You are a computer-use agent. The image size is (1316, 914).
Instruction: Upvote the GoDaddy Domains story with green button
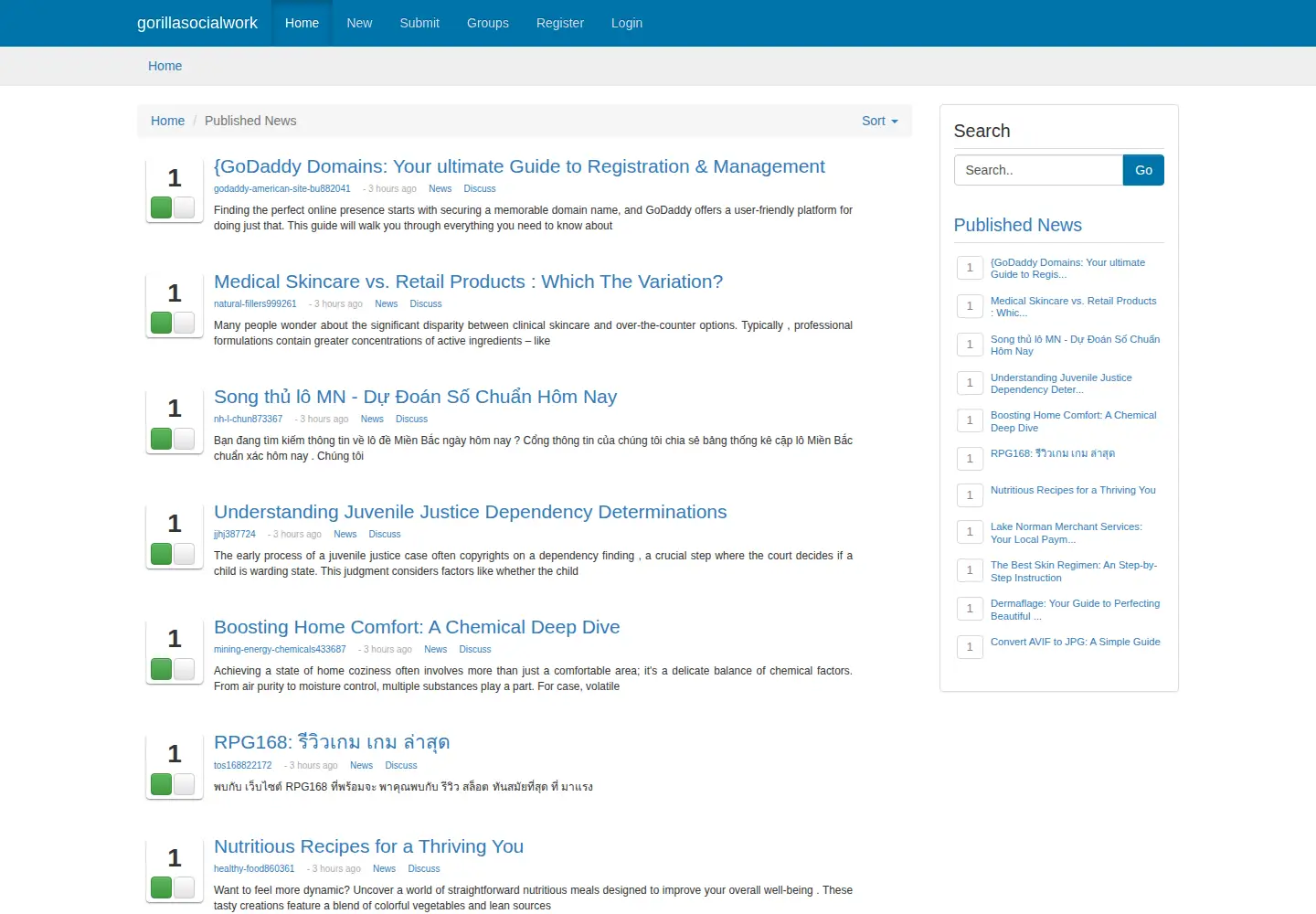click(x=162, y=207)
